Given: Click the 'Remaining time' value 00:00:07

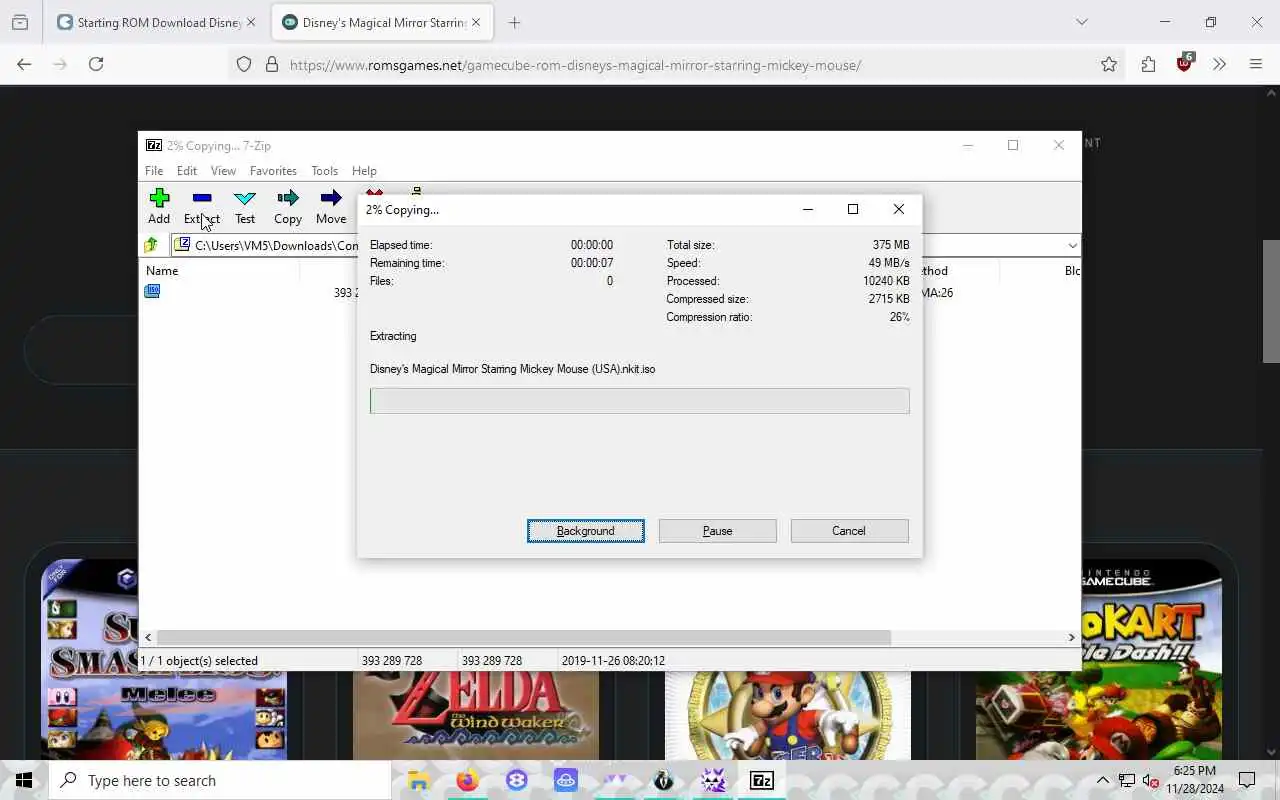Looking at the screenshot, I should click(592, 263).
